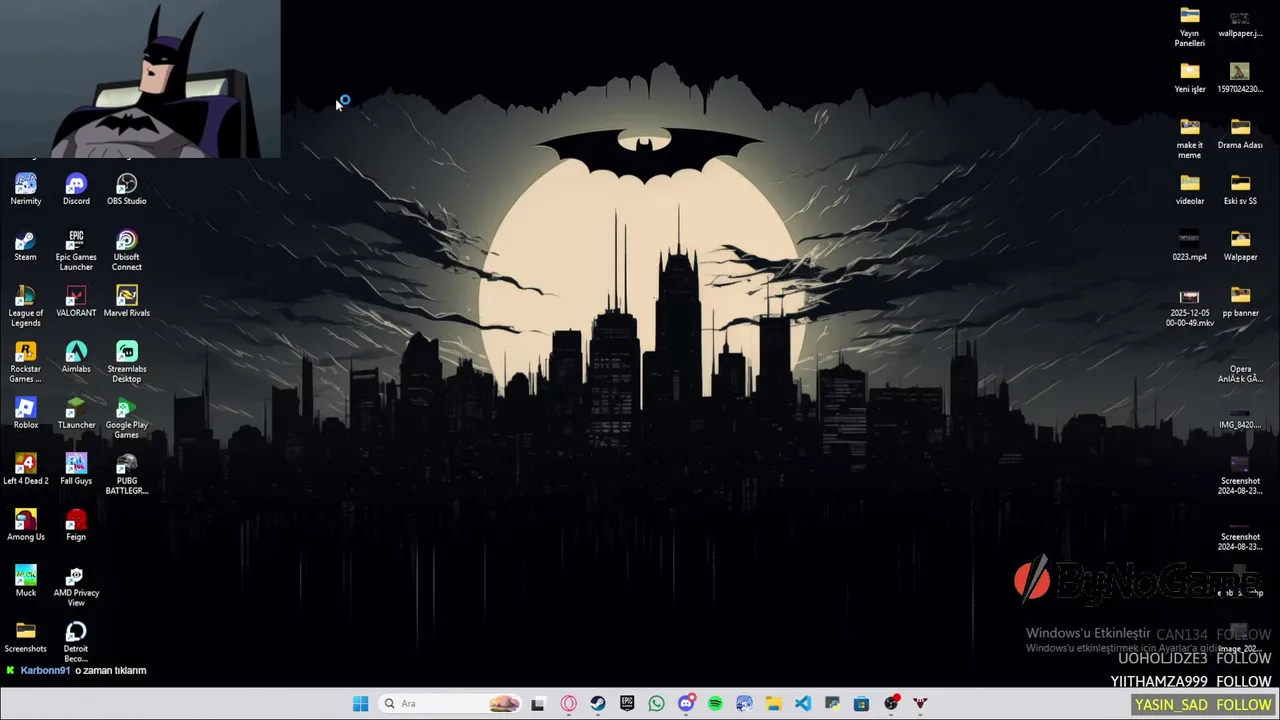The image size is (1280, 720).
Task: Select the Feign game shortcut
Action: 76,525
